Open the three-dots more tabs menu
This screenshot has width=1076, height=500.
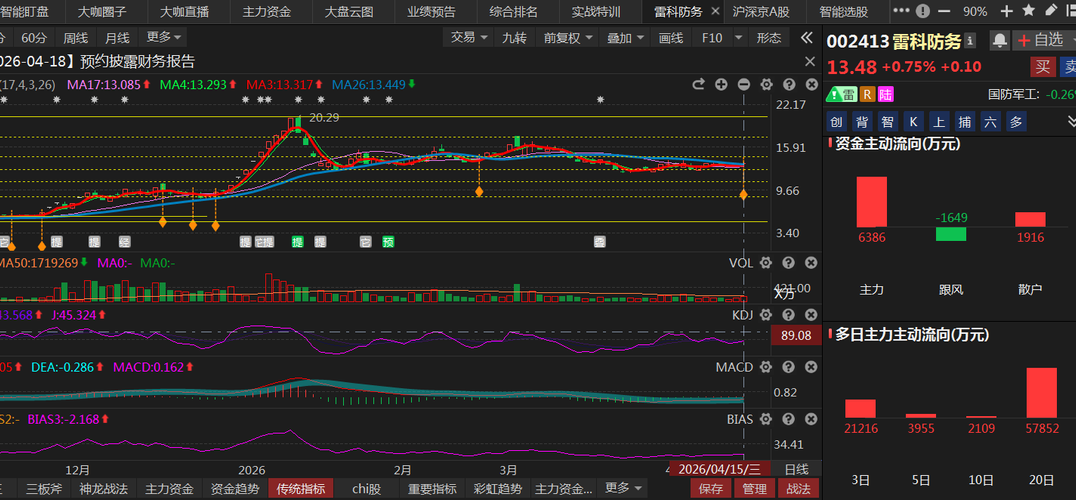[x=904, y=12]
